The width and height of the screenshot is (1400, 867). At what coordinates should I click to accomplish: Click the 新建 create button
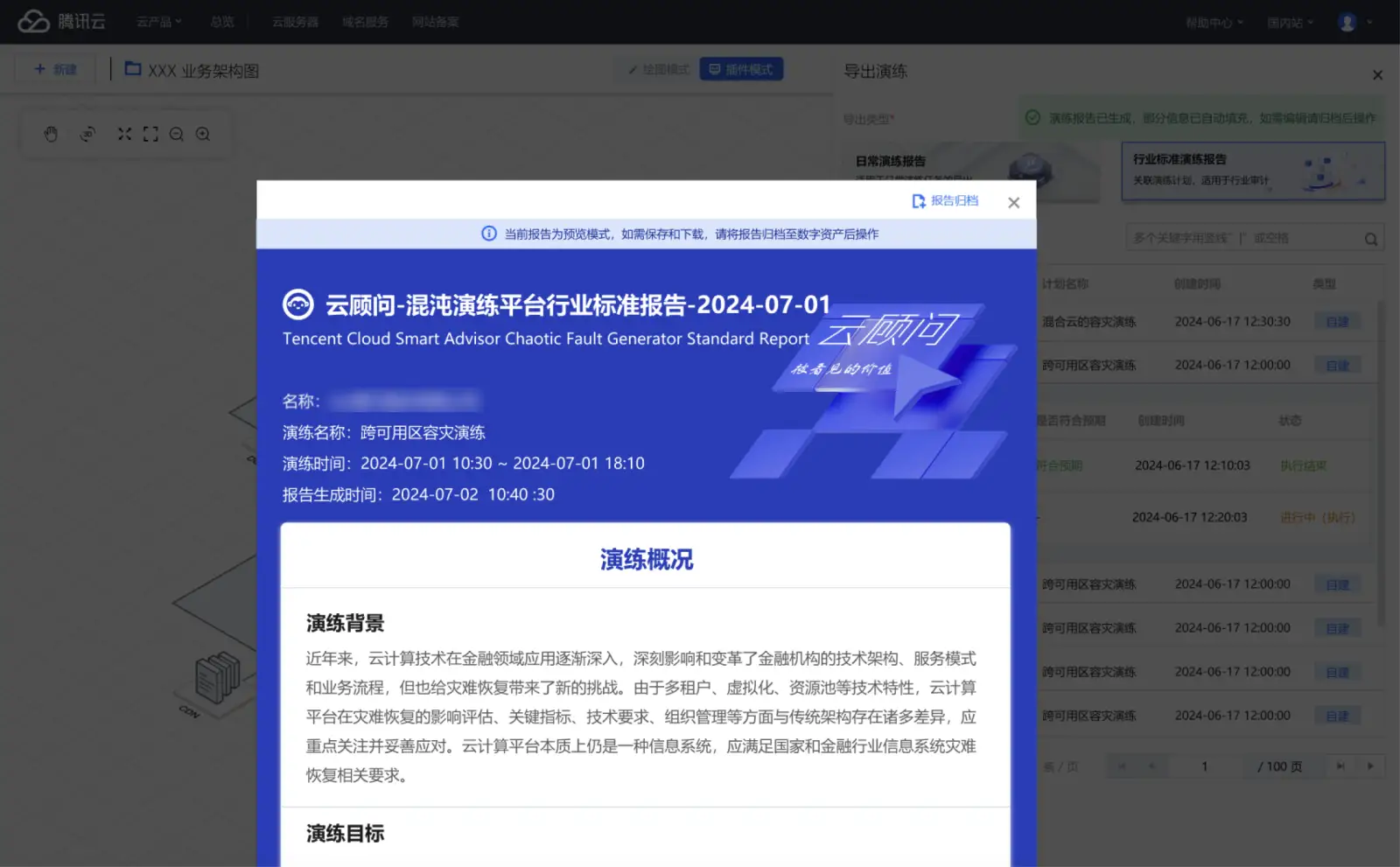pos(55,69)
